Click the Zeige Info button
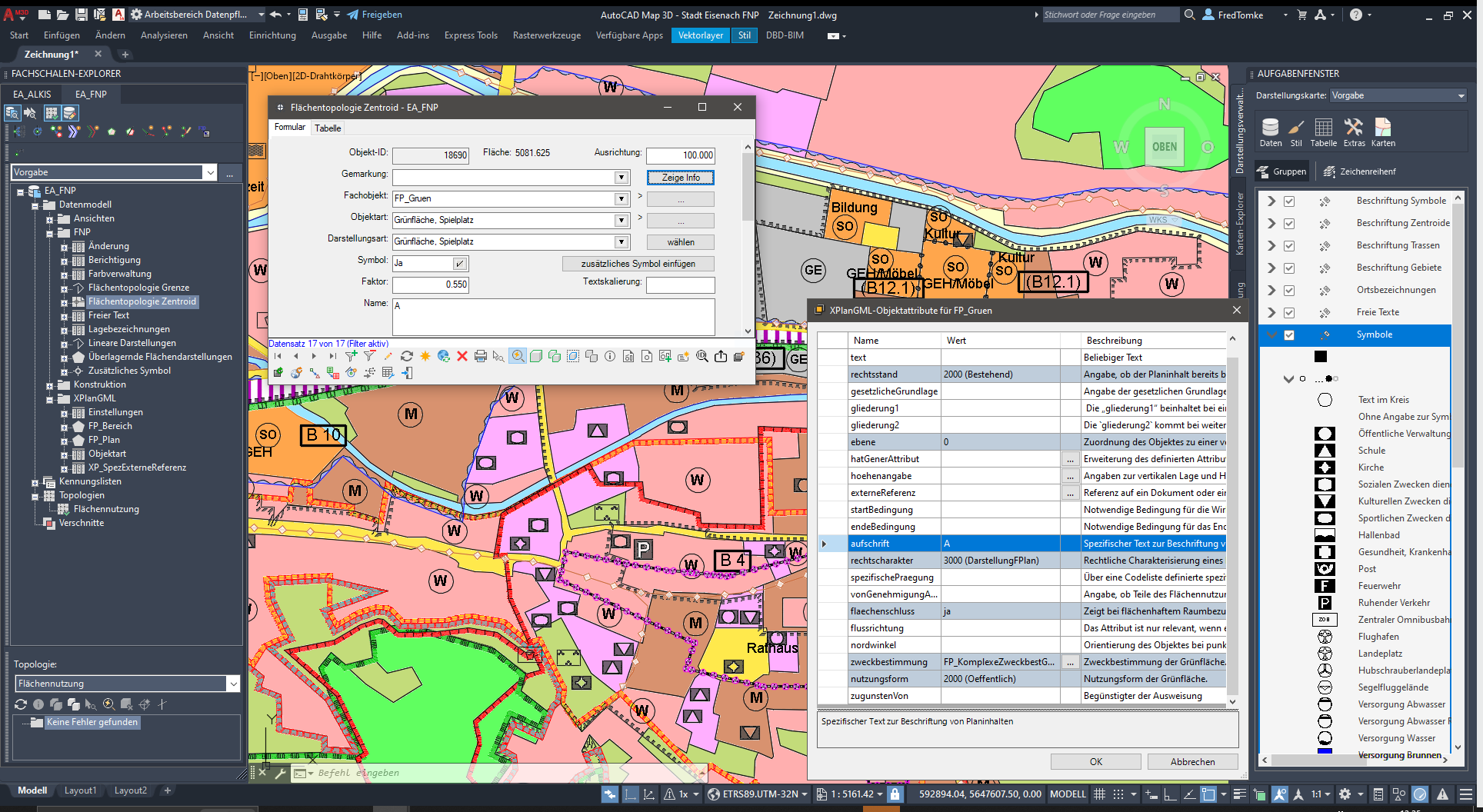This screenshot has width=1483, height=812. point(680,177)
